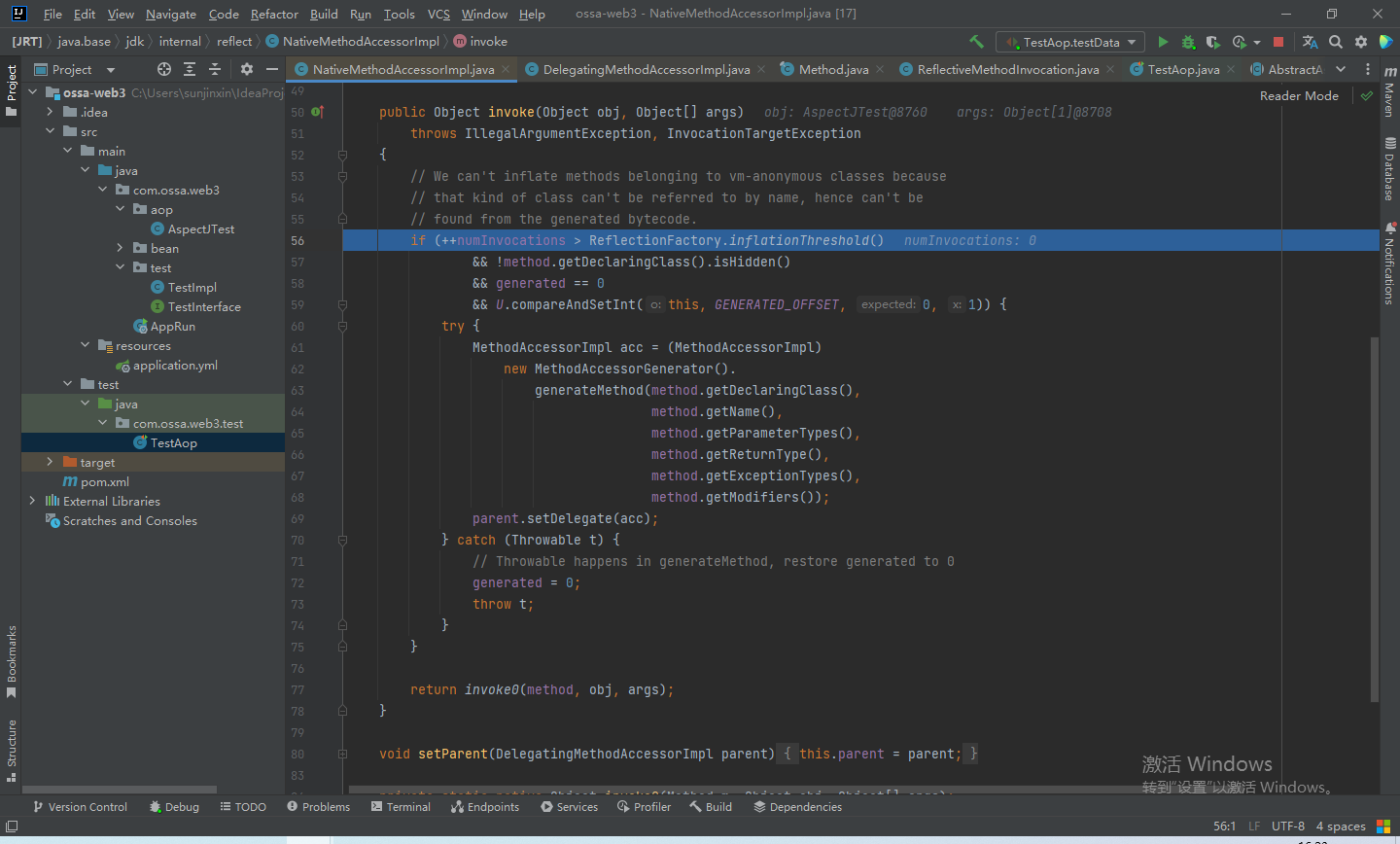Expand External Libraries node

click(x=32, y=501)
